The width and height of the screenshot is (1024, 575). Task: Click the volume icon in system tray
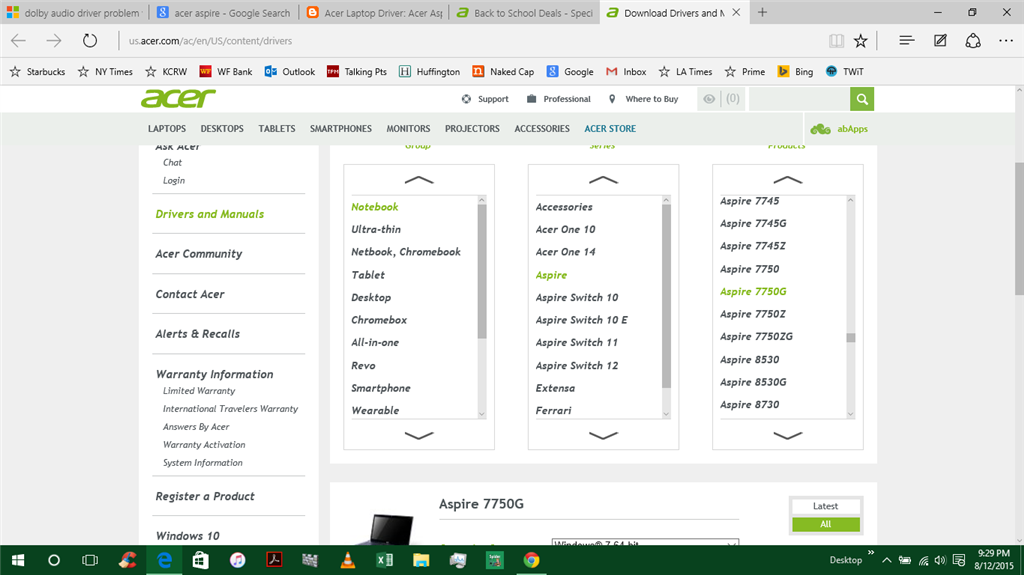point(940,560)
